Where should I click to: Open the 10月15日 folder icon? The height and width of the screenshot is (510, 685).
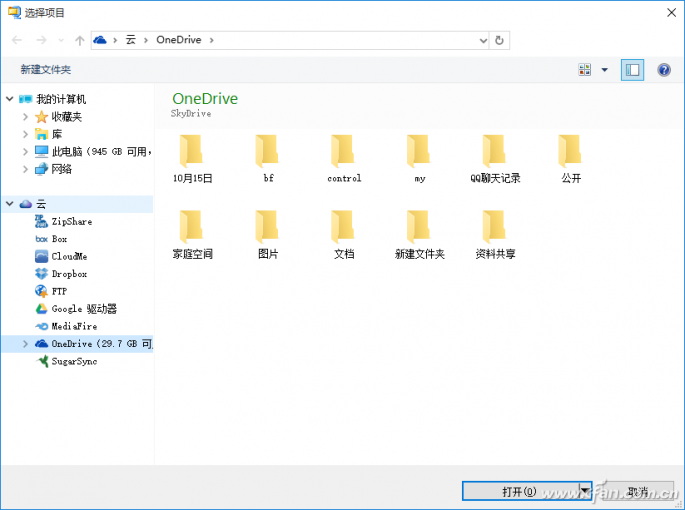pyautogui.click(x=191, y=151)
